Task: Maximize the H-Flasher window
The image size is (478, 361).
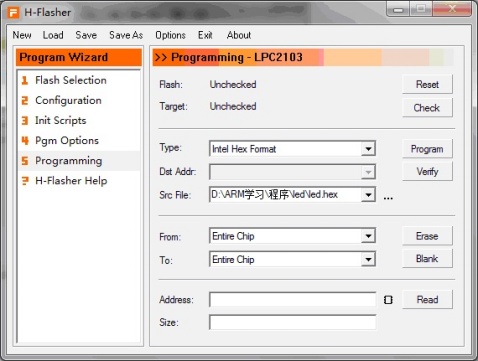Action: point(421,9)
